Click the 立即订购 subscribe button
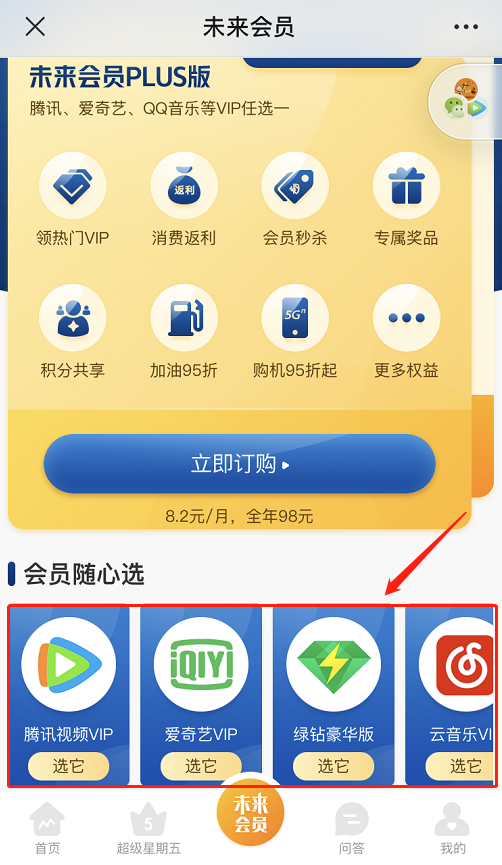 (239, 464)
